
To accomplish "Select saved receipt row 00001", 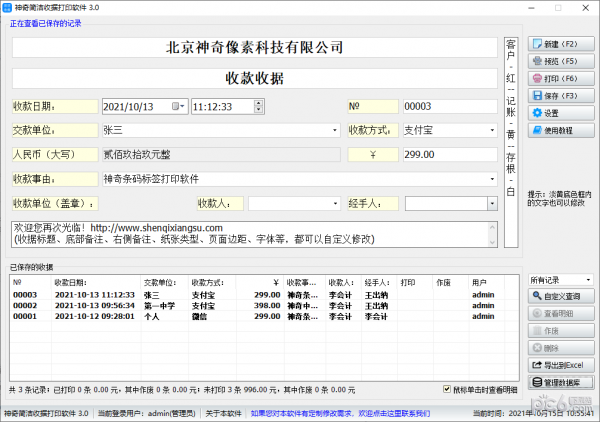I will (264, 316).
